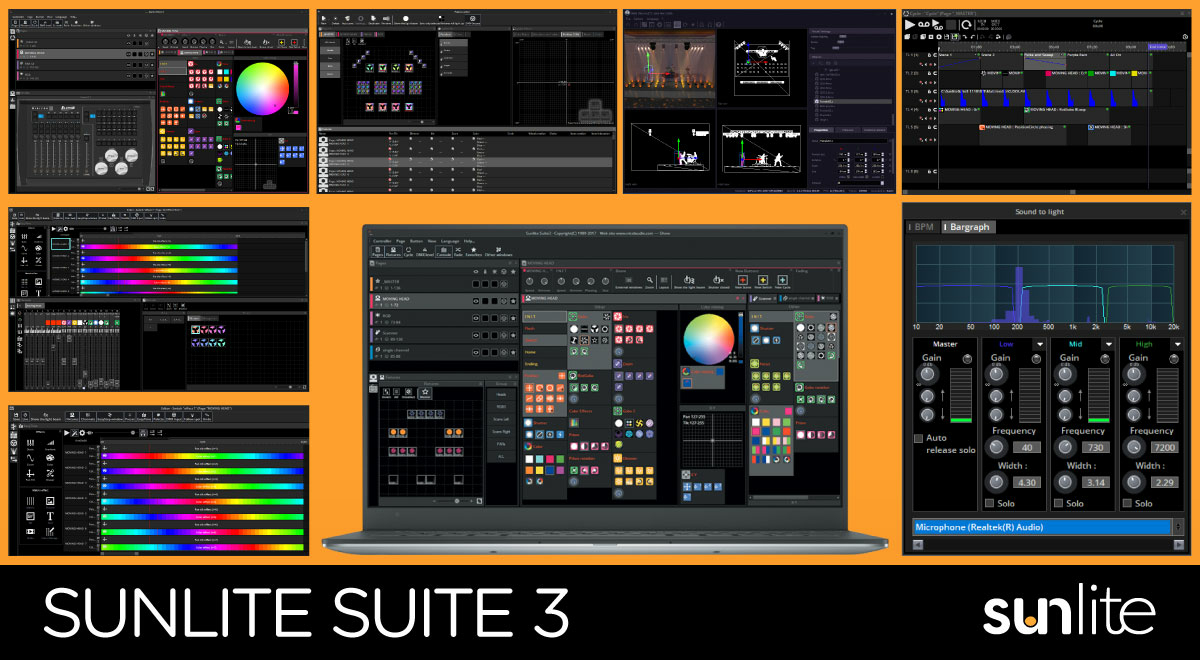The image size is (1200, 660).
Task: Open the Low band dropdown arrow
Action: coord(1040,344)
